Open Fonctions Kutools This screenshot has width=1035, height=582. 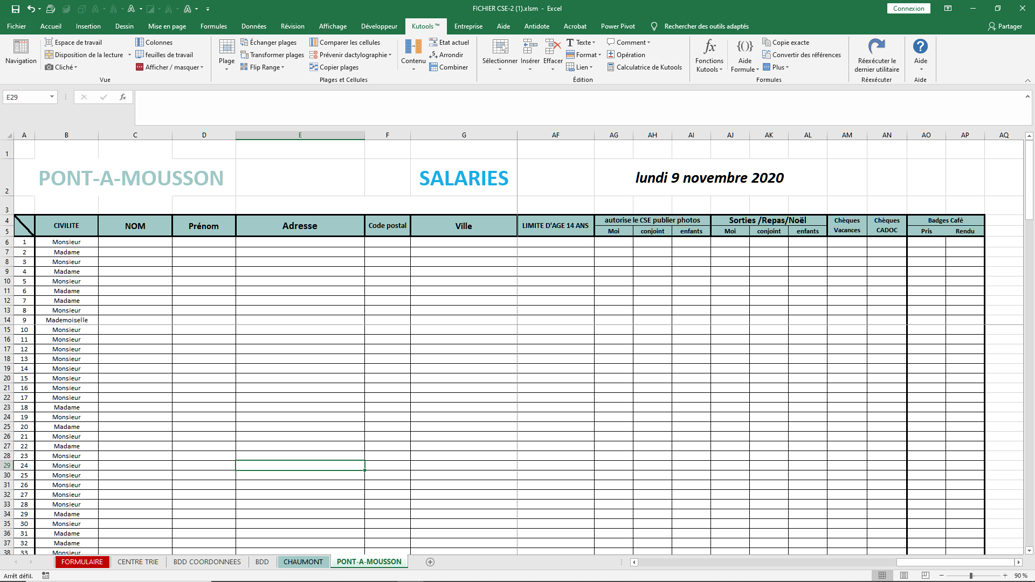pyautogui.click(x=709, y=55)
